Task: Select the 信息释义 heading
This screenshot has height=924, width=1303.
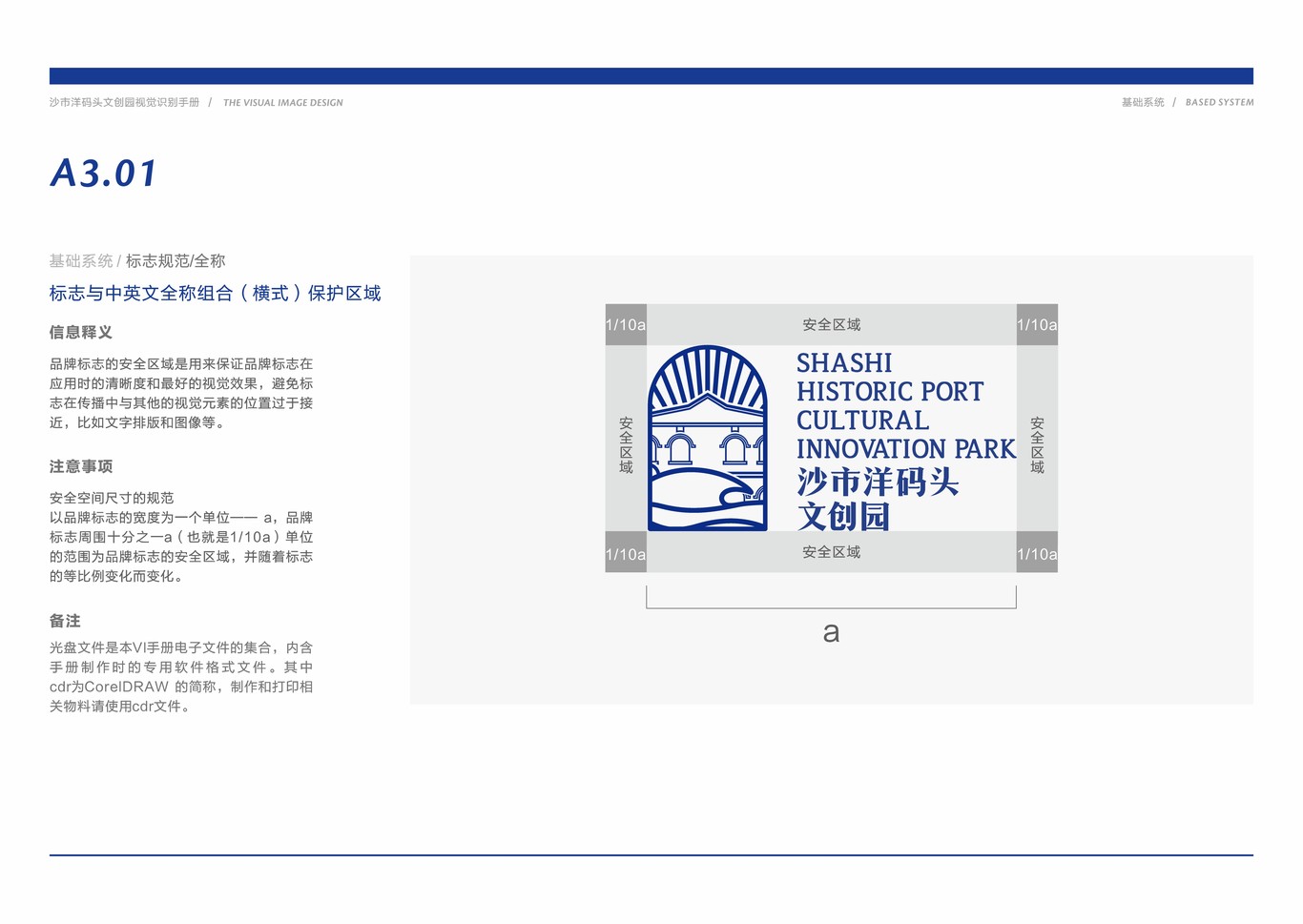Action: tap(81, 332)
